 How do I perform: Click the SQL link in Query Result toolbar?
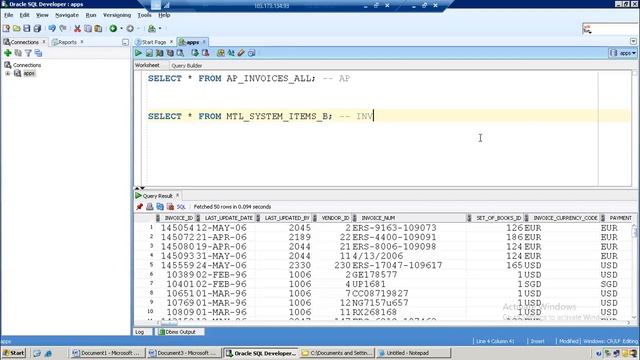click(181, 207)
